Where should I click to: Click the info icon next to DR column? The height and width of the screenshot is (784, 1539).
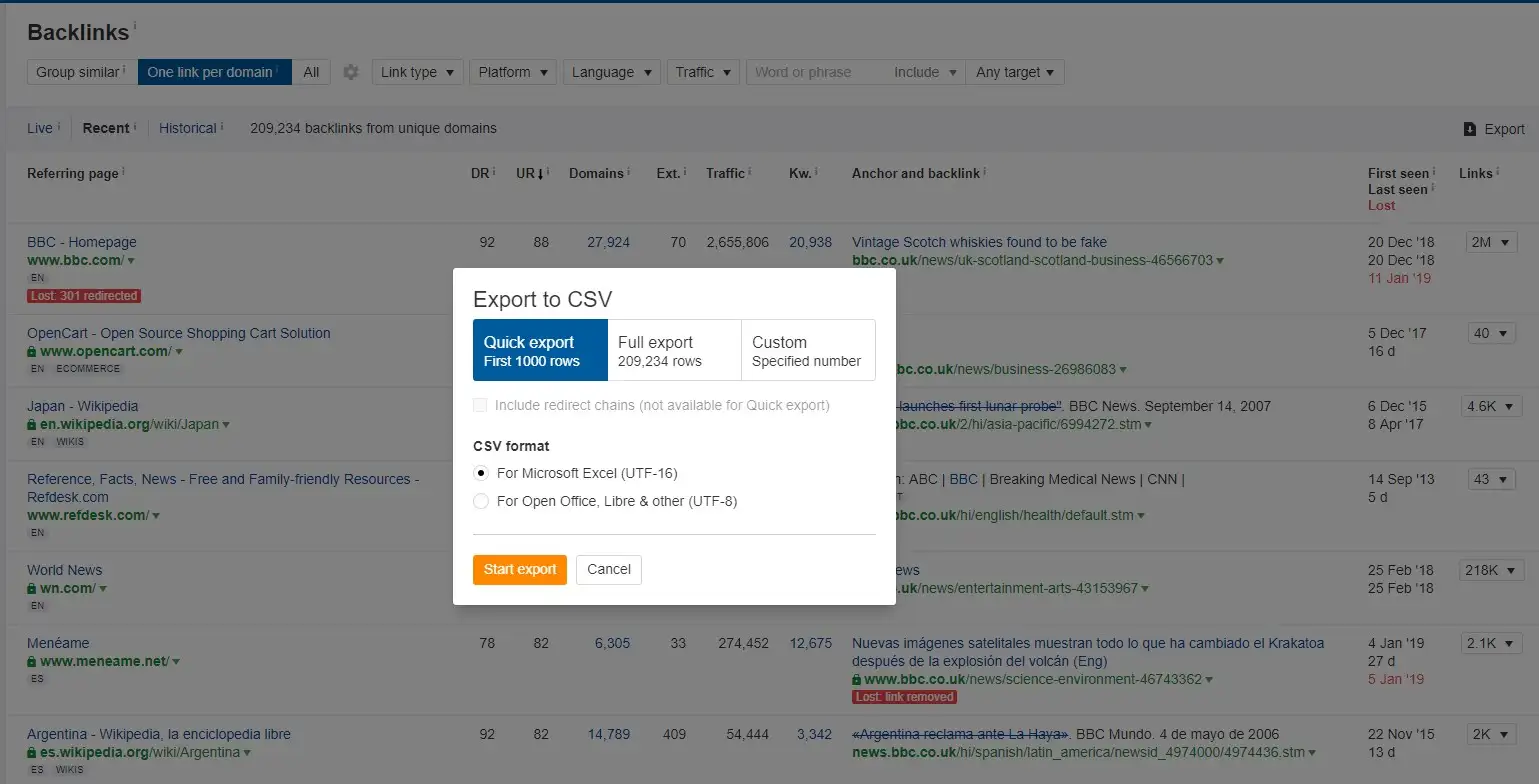point(494,171)
